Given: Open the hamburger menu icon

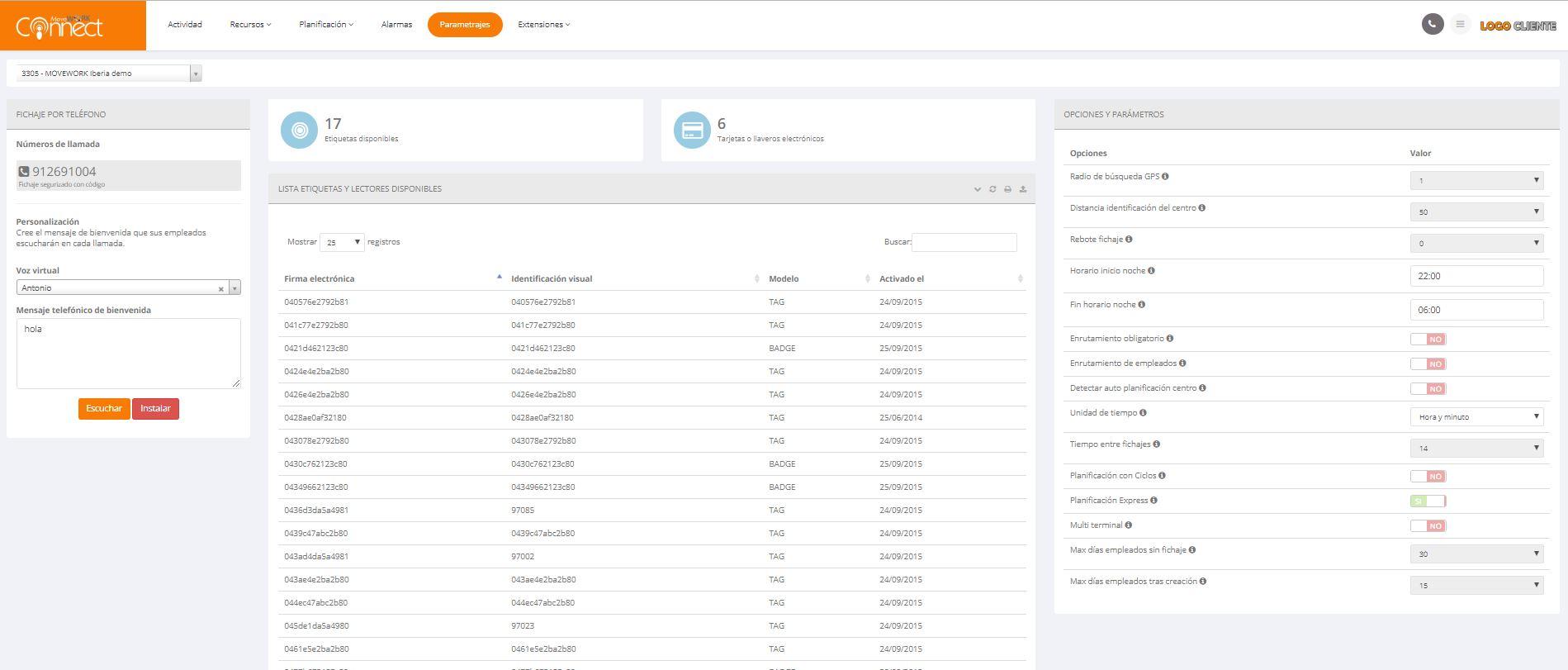Looking at the screenshot, I should pos(1460,24).
